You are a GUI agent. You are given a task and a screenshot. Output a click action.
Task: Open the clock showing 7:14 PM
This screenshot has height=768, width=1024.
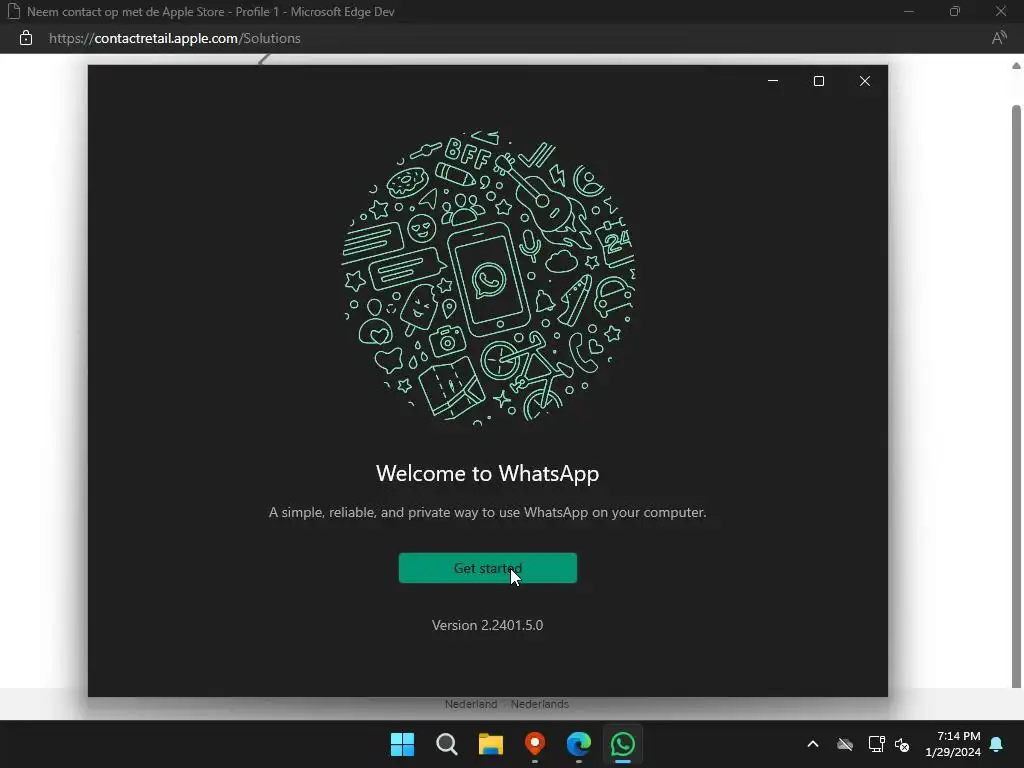(953, 744)
